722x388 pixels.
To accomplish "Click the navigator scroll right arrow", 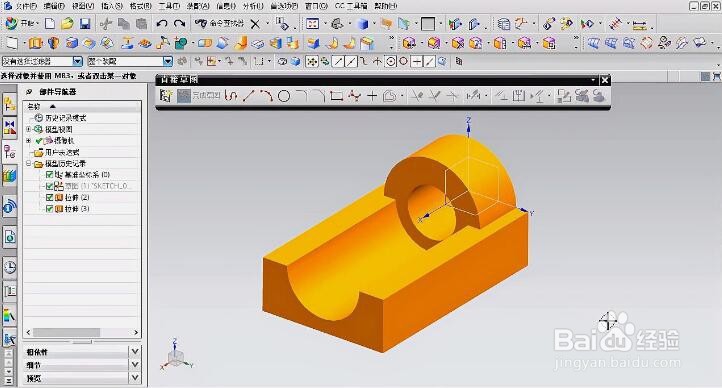I will point(136,332).
